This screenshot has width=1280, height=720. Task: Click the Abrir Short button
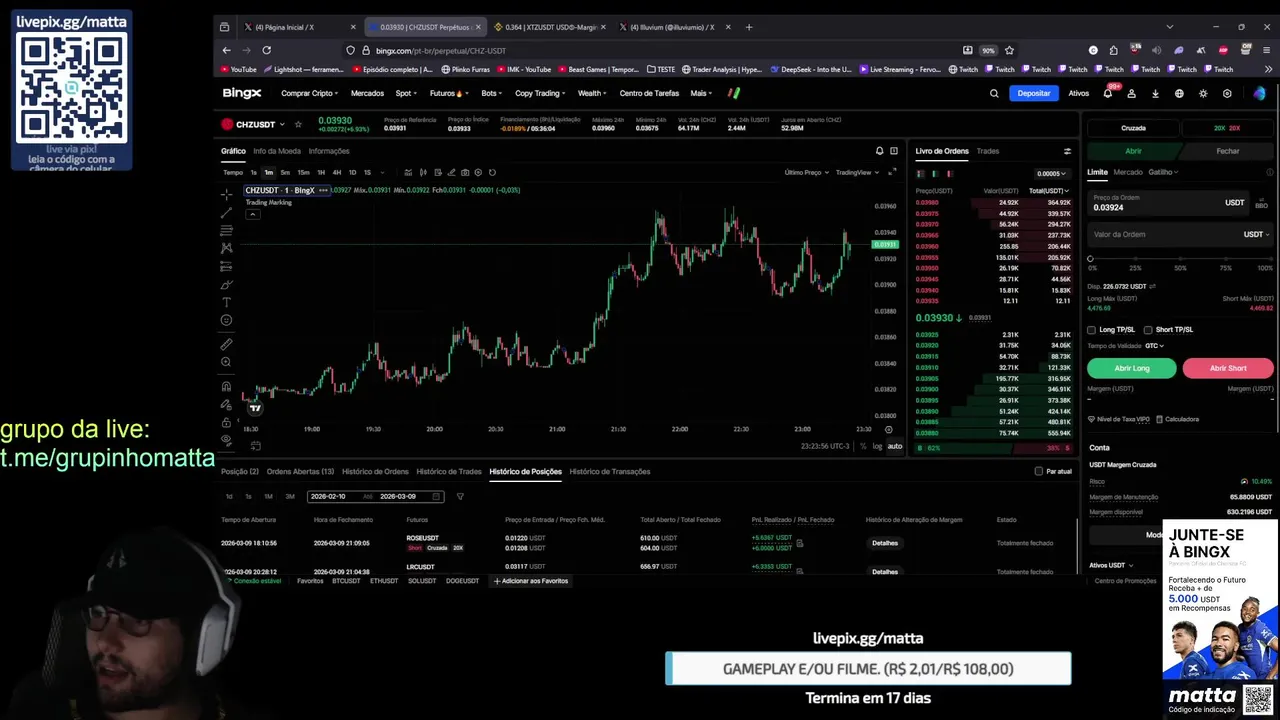coord(1228,368)
